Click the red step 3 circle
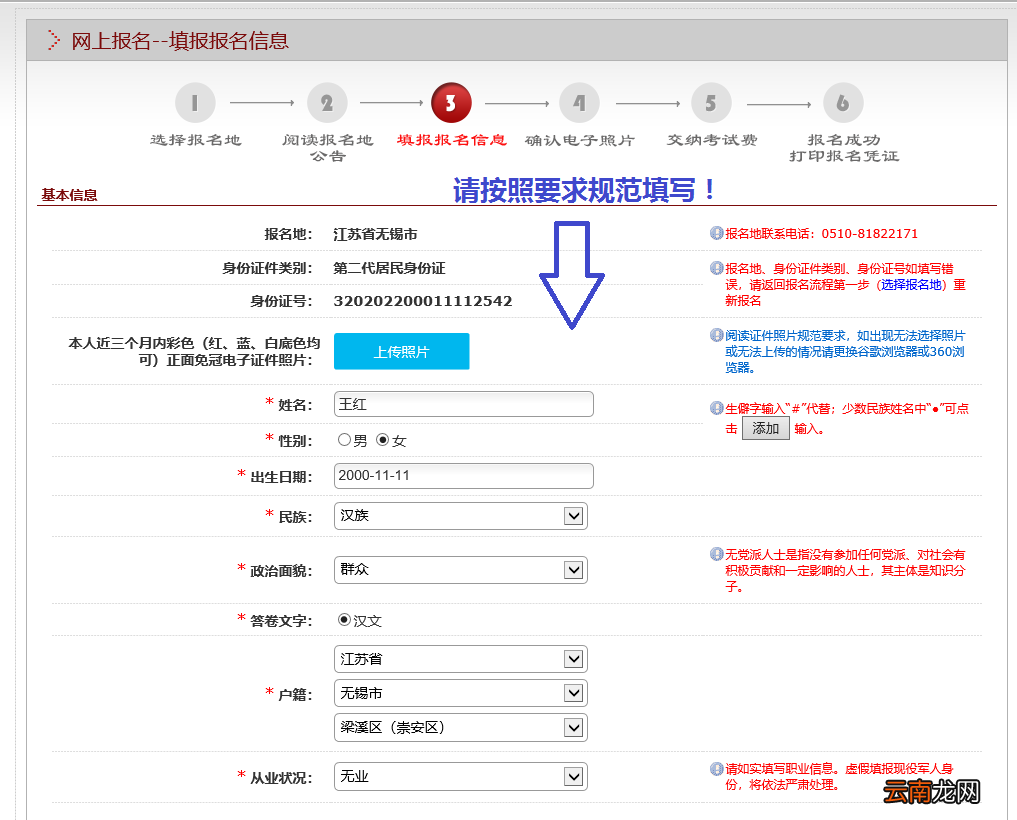1017x820 pixels. [451, 102]
